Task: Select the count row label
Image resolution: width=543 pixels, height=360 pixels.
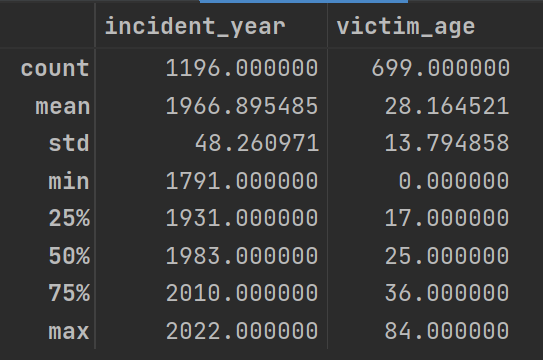Action: tap(55, 68)
